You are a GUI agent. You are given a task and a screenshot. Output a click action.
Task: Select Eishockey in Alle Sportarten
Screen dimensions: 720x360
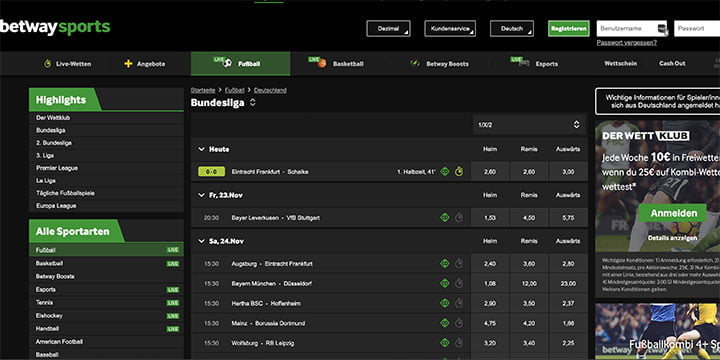point(106,316)
